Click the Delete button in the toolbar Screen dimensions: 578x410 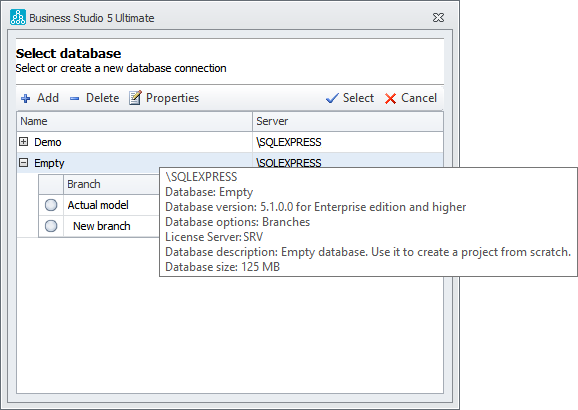coord(95,98)
